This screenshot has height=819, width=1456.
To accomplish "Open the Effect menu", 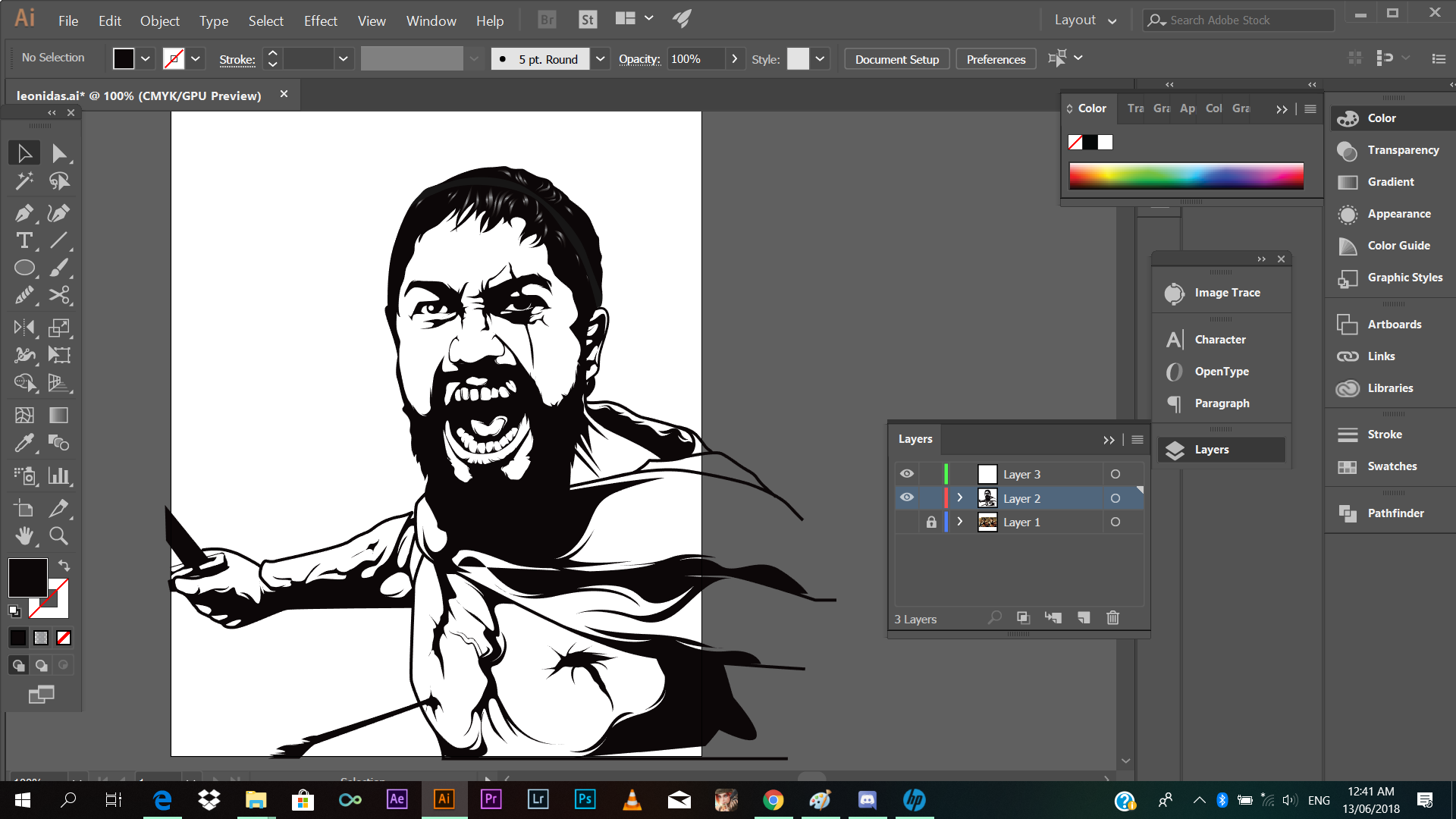I will [320, 21].
